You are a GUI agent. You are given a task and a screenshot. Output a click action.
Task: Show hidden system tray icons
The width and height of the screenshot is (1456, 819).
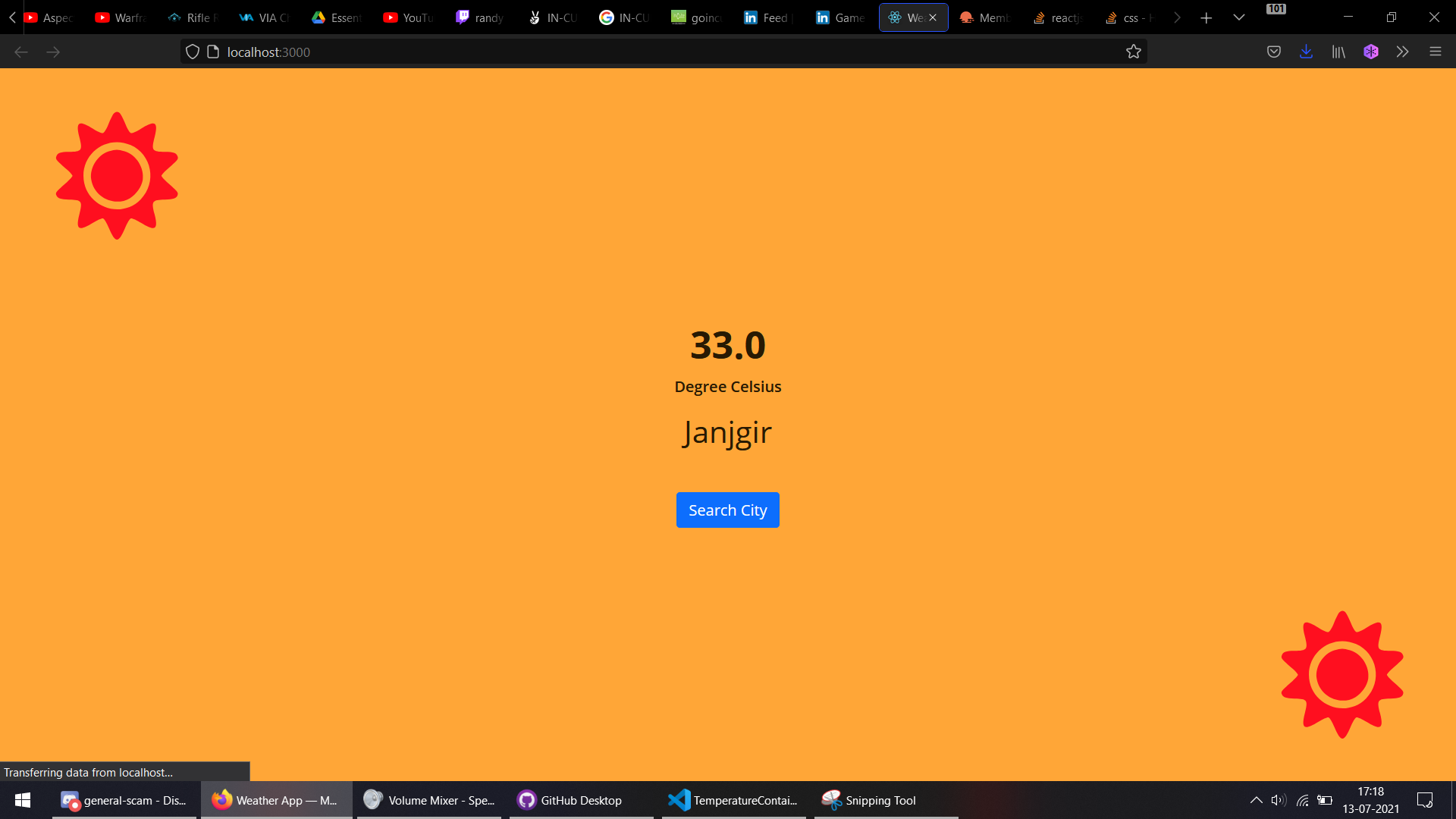click(x=1256, y=800)
